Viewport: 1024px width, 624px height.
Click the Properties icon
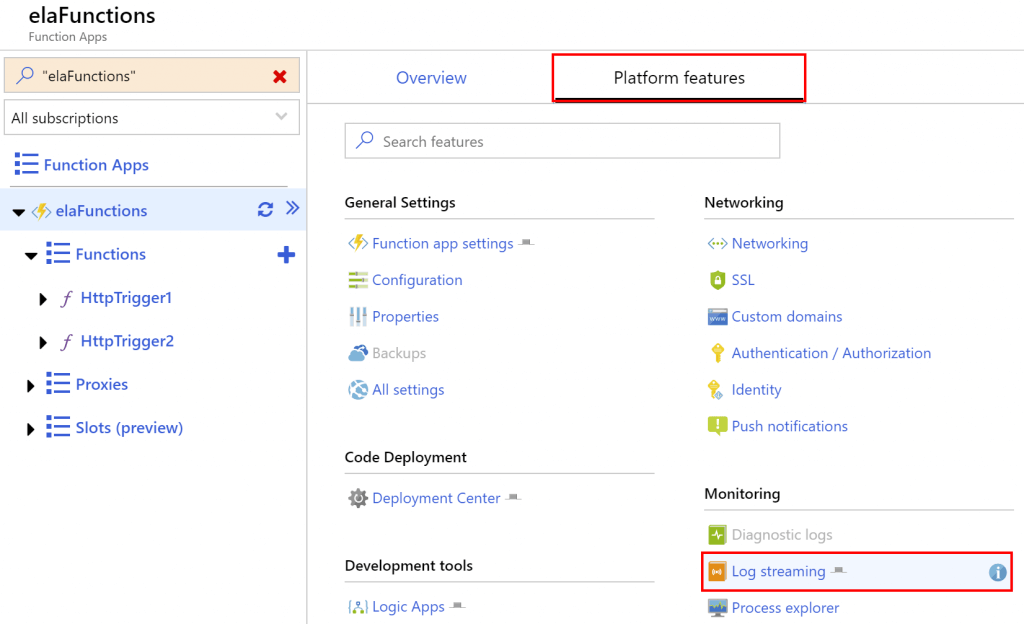coord(357,317)
